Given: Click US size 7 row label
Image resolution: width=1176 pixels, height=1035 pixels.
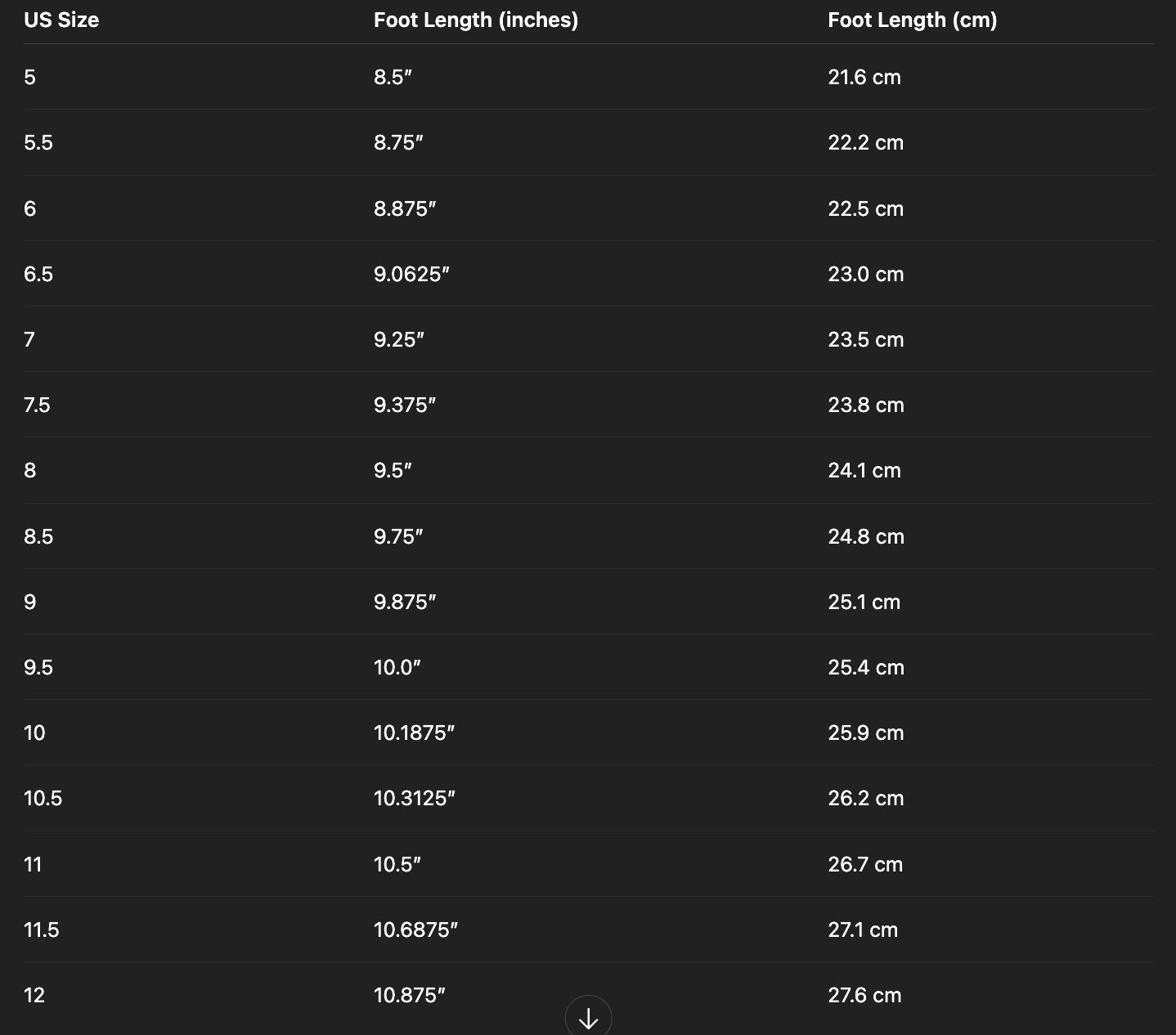Looking at the screenshot, I should pyautogui.click(x=29, y=339).
